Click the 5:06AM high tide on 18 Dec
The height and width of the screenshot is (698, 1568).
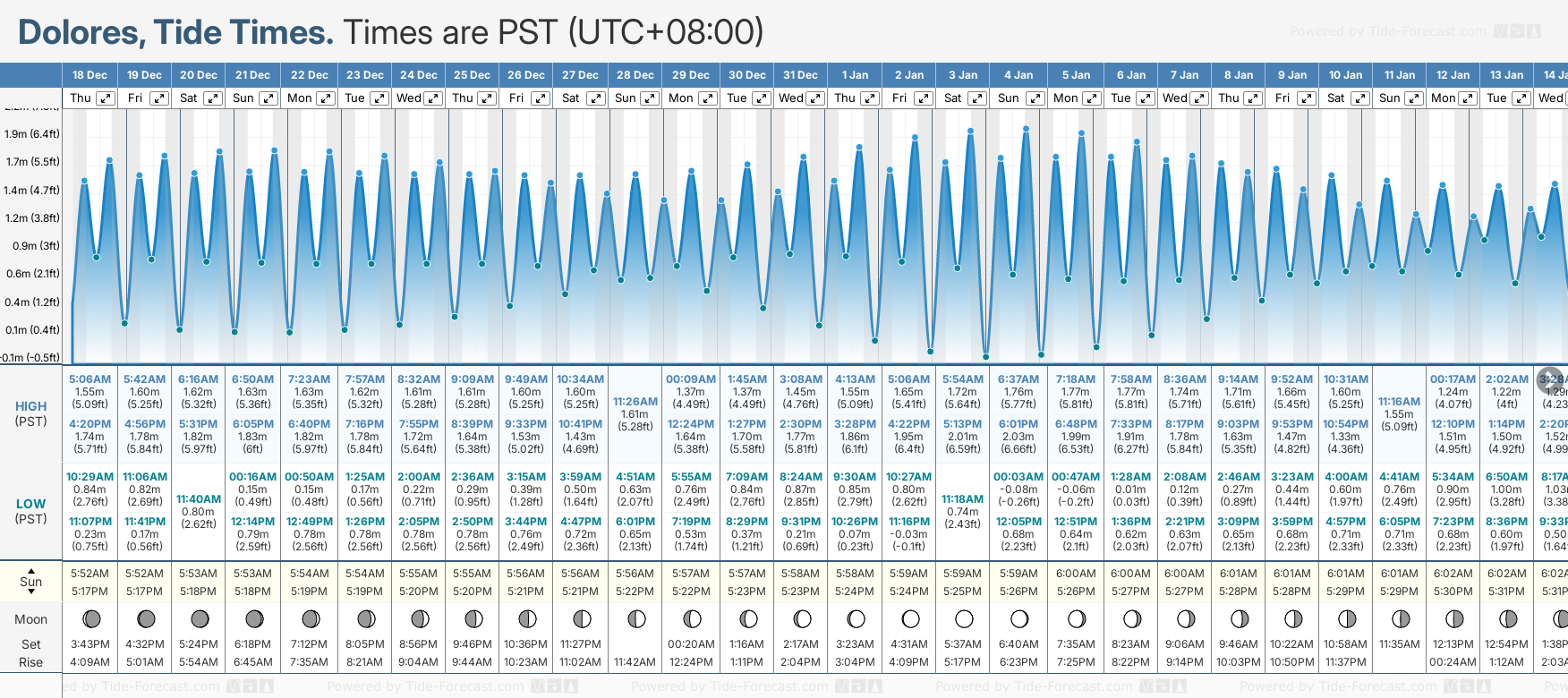point(89,379)
